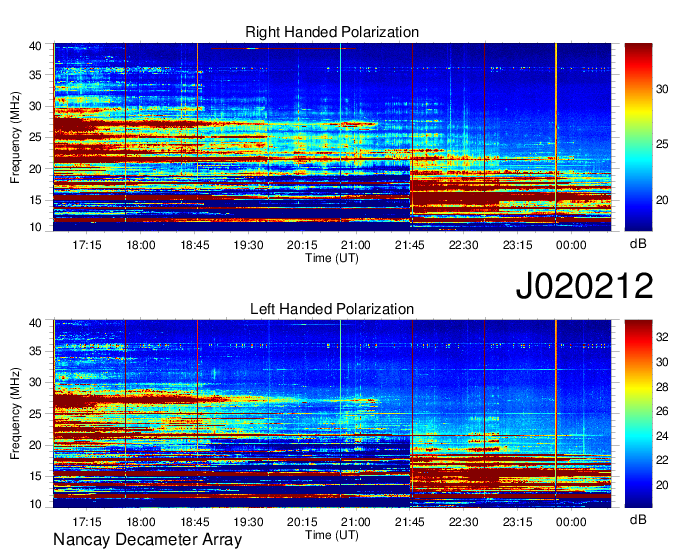
Task: Click 25 MHz tick on Right Handed plot
Action: click(x=35, y=137)
